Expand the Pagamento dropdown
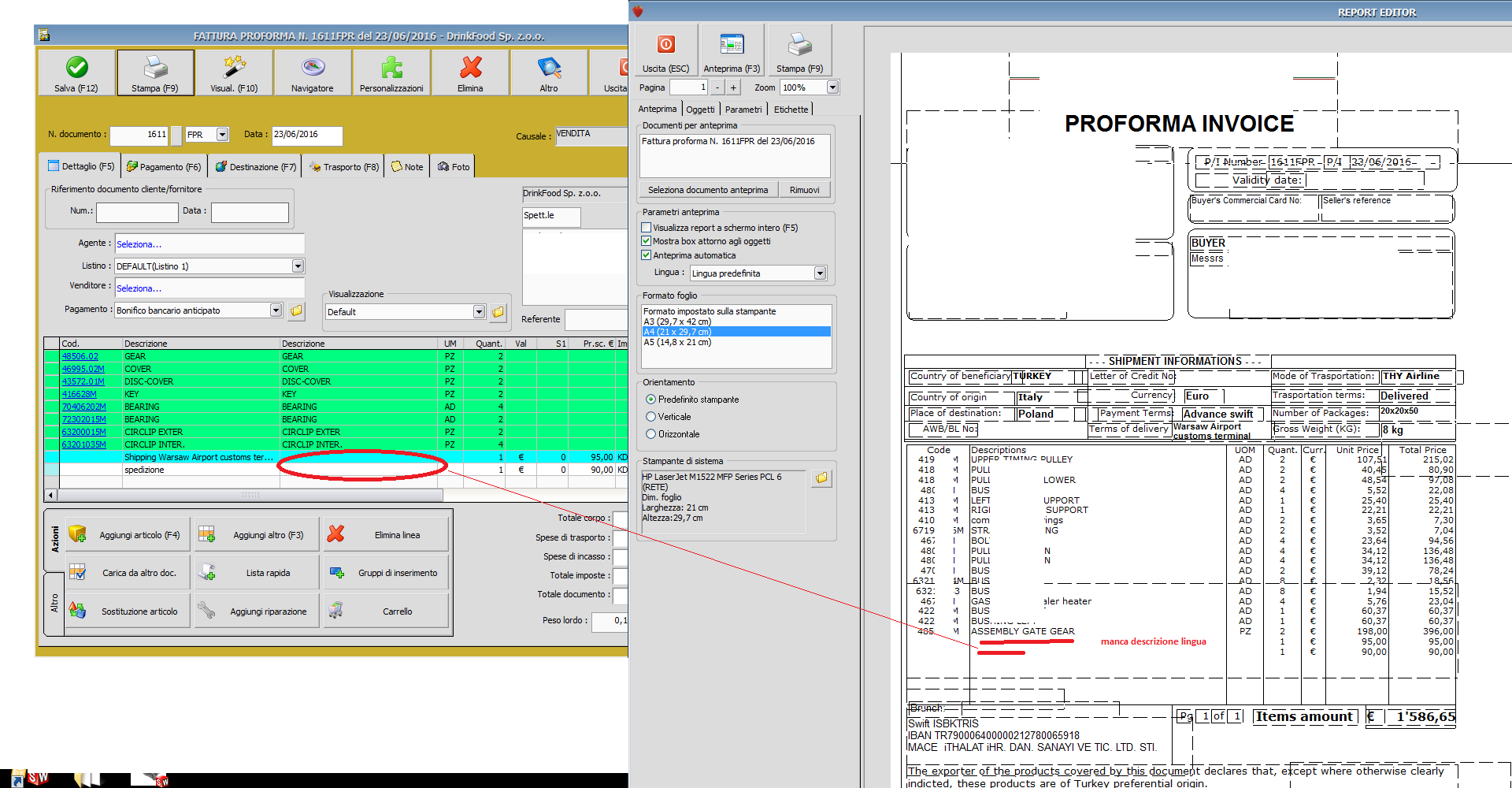This screenshot has width=1512, height=788. click(276, 310)
